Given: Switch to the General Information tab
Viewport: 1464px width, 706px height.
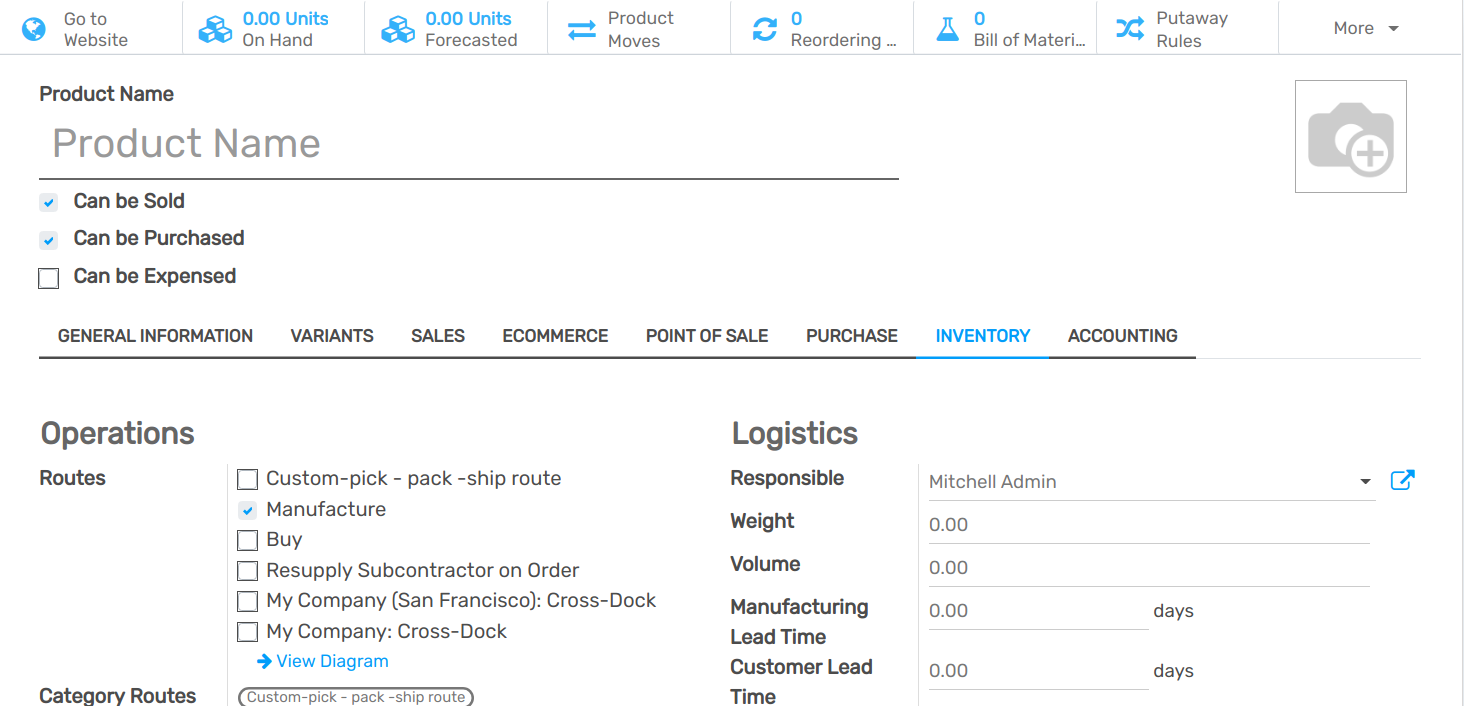Looking at the screenshot, I should tap(155, 336).
